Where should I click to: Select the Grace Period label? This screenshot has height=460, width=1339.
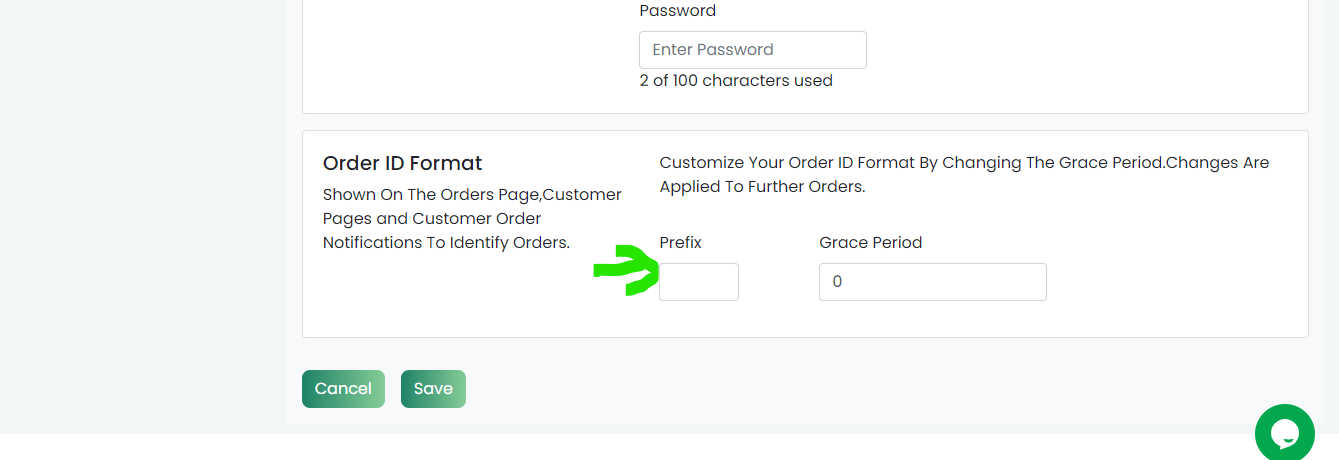871,242
